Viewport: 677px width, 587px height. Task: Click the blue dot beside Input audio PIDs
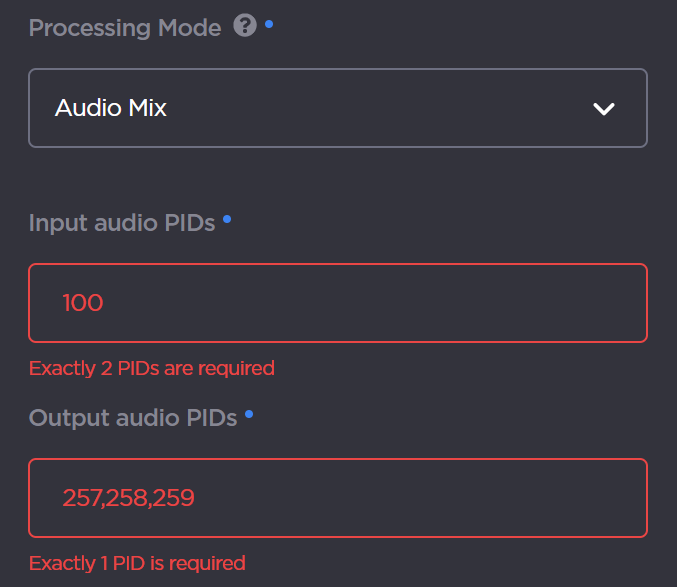click(227, 218)
